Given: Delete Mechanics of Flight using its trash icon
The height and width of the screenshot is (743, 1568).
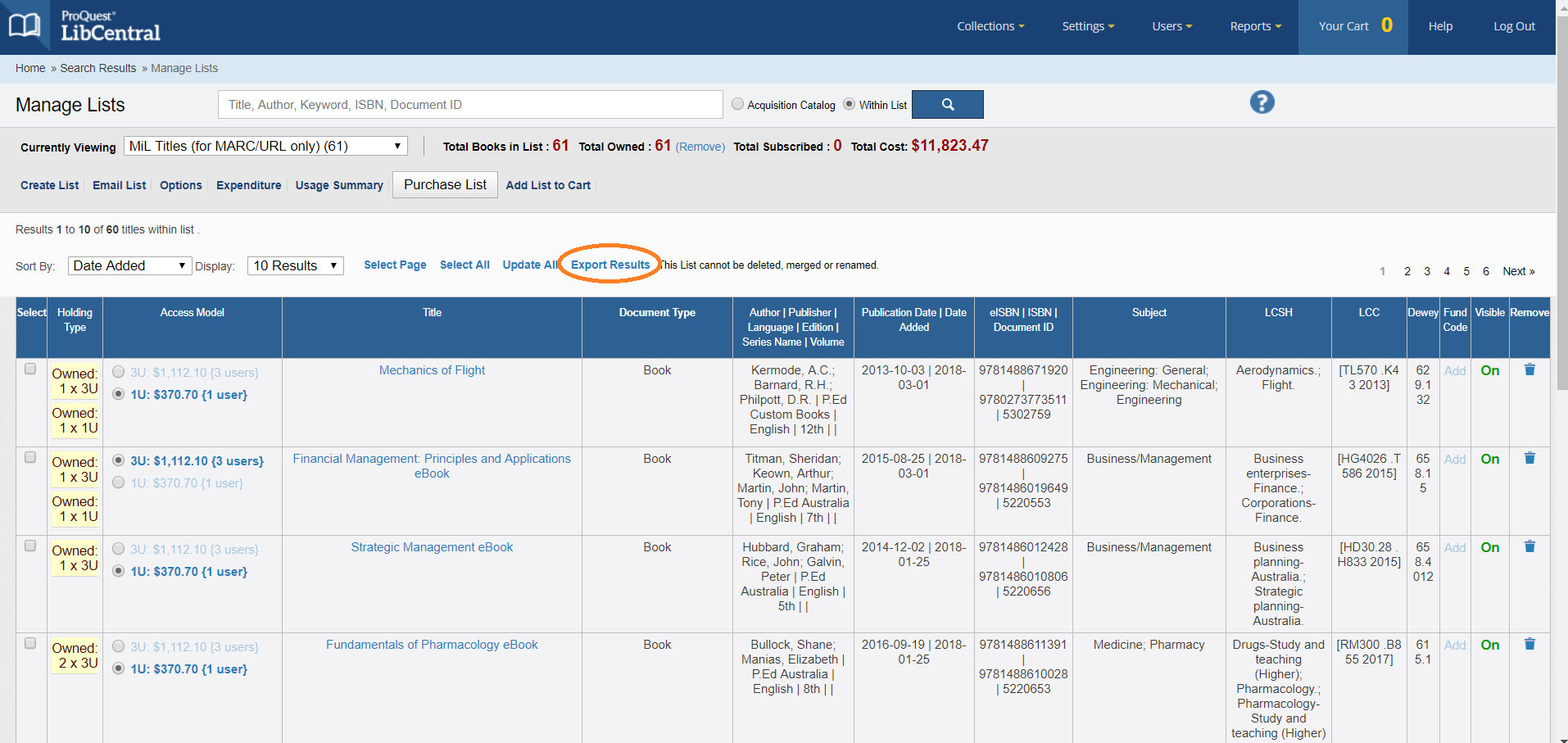Looking at the screenshot, I should coord(1529,369).
